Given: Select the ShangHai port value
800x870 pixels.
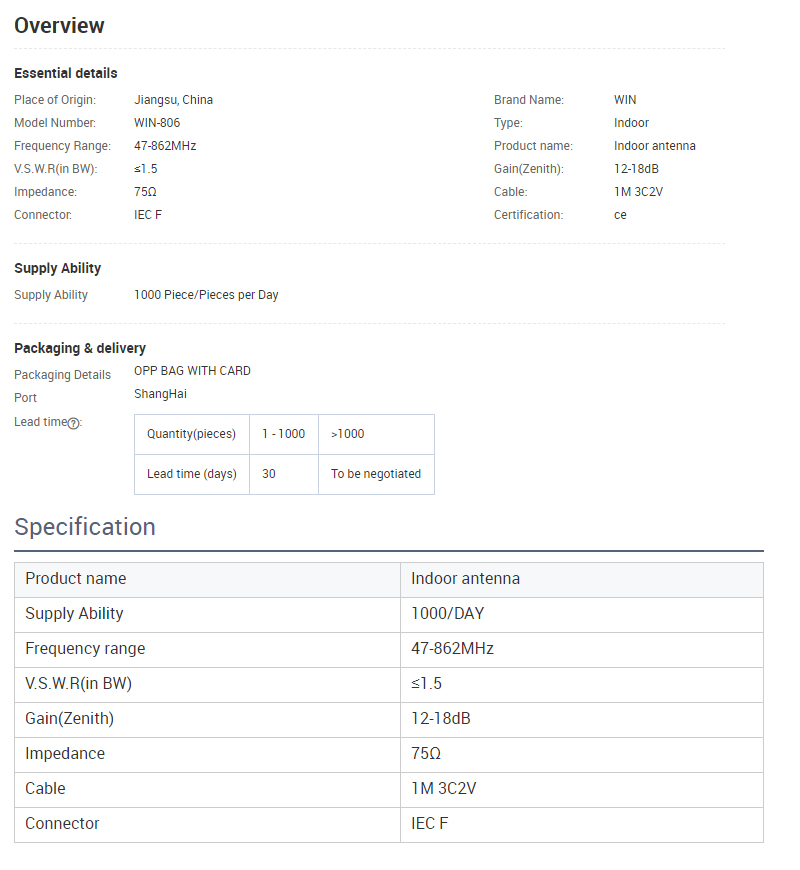Looking at the screenshot, I should point(160,394).
